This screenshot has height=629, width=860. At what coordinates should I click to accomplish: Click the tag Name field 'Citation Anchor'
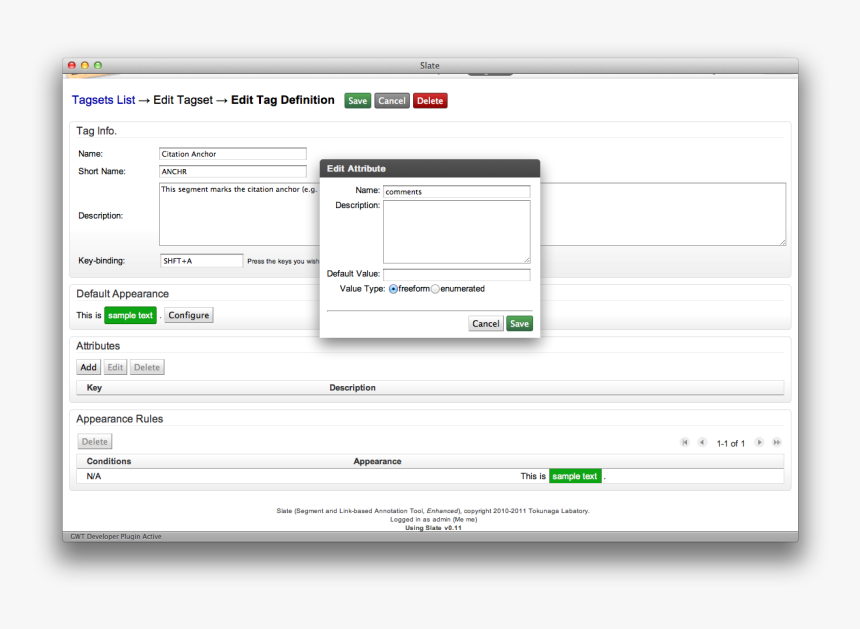click(x=233, y=154)
